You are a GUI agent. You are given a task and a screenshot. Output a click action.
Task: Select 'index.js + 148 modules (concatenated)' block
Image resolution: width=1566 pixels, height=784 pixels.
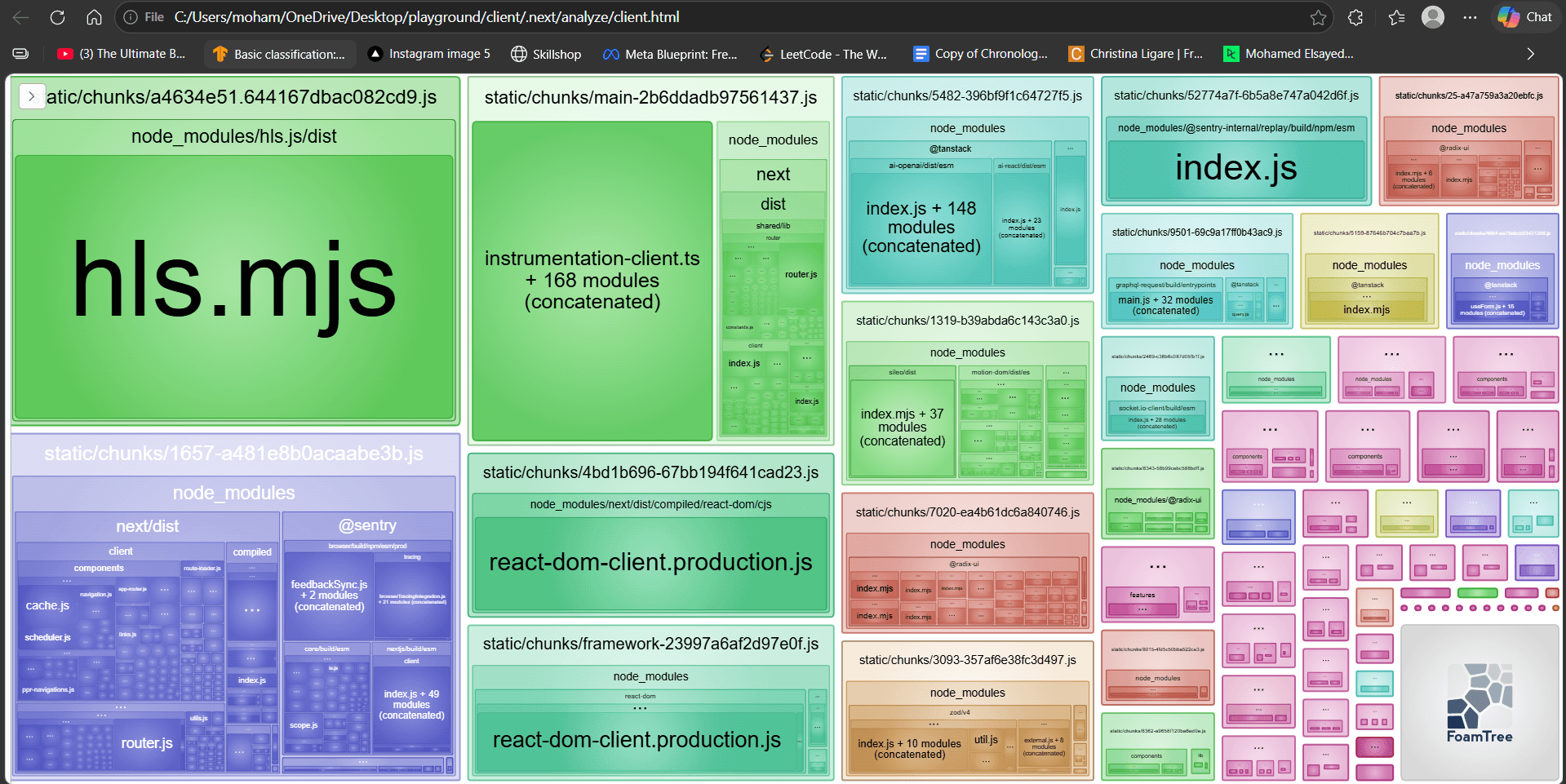click(x=921, y=228)
